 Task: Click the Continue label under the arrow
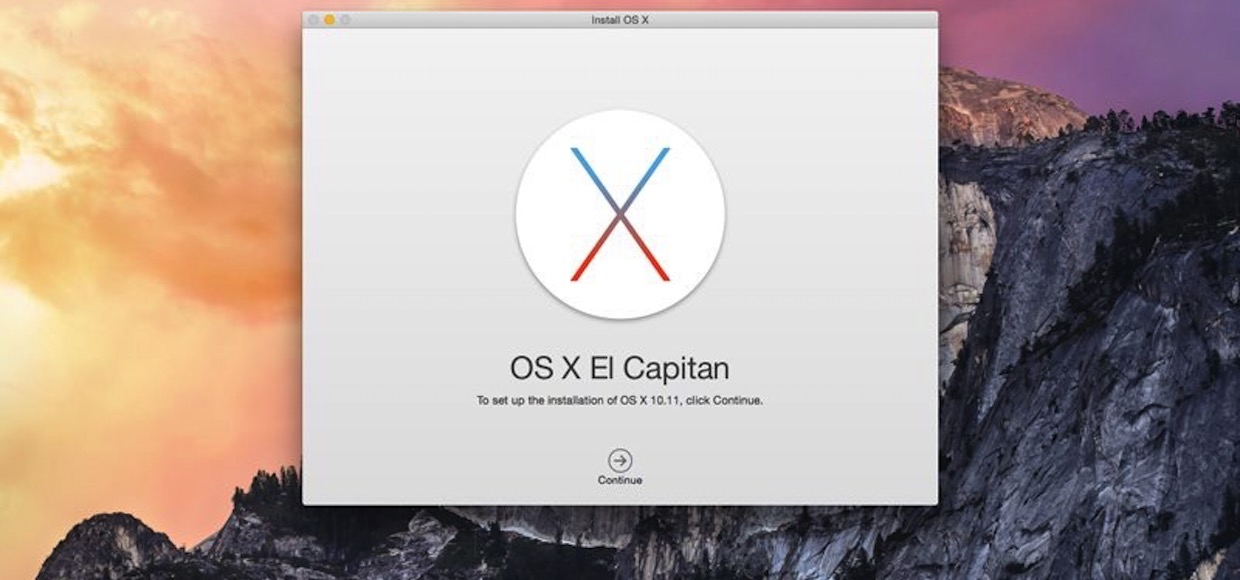pyautogui.click(x=620, y=480)
